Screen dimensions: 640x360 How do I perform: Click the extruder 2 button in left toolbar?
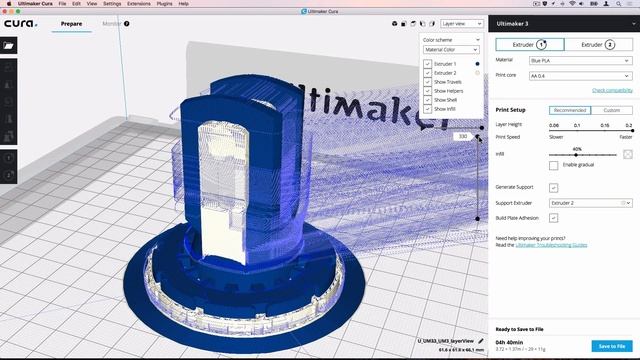tap(9, 175)
